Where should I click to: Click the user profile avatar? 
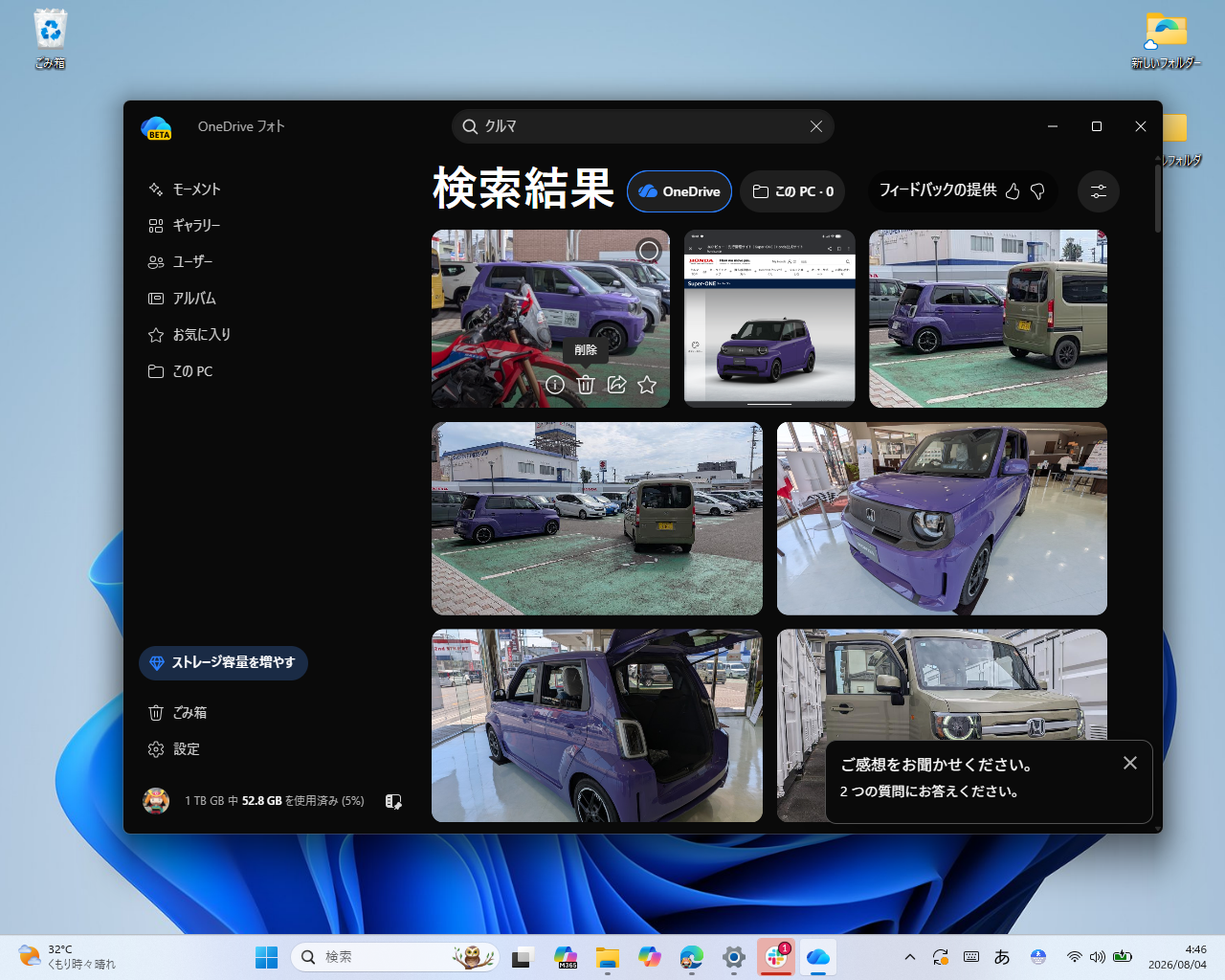pyautogui.click(x=156, y=801)
